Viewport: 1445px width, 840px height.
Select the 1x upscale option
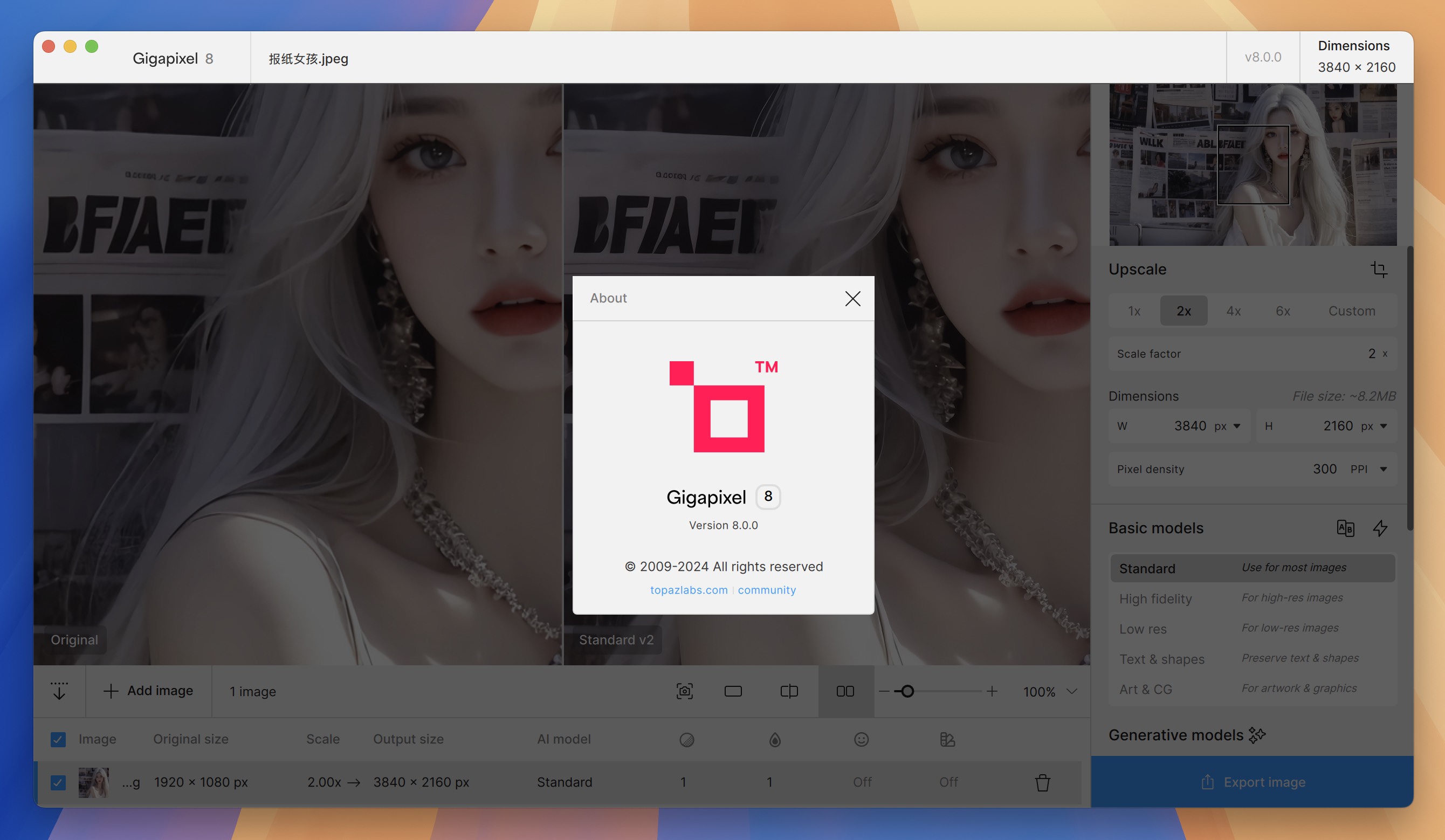coord(1134,311)
